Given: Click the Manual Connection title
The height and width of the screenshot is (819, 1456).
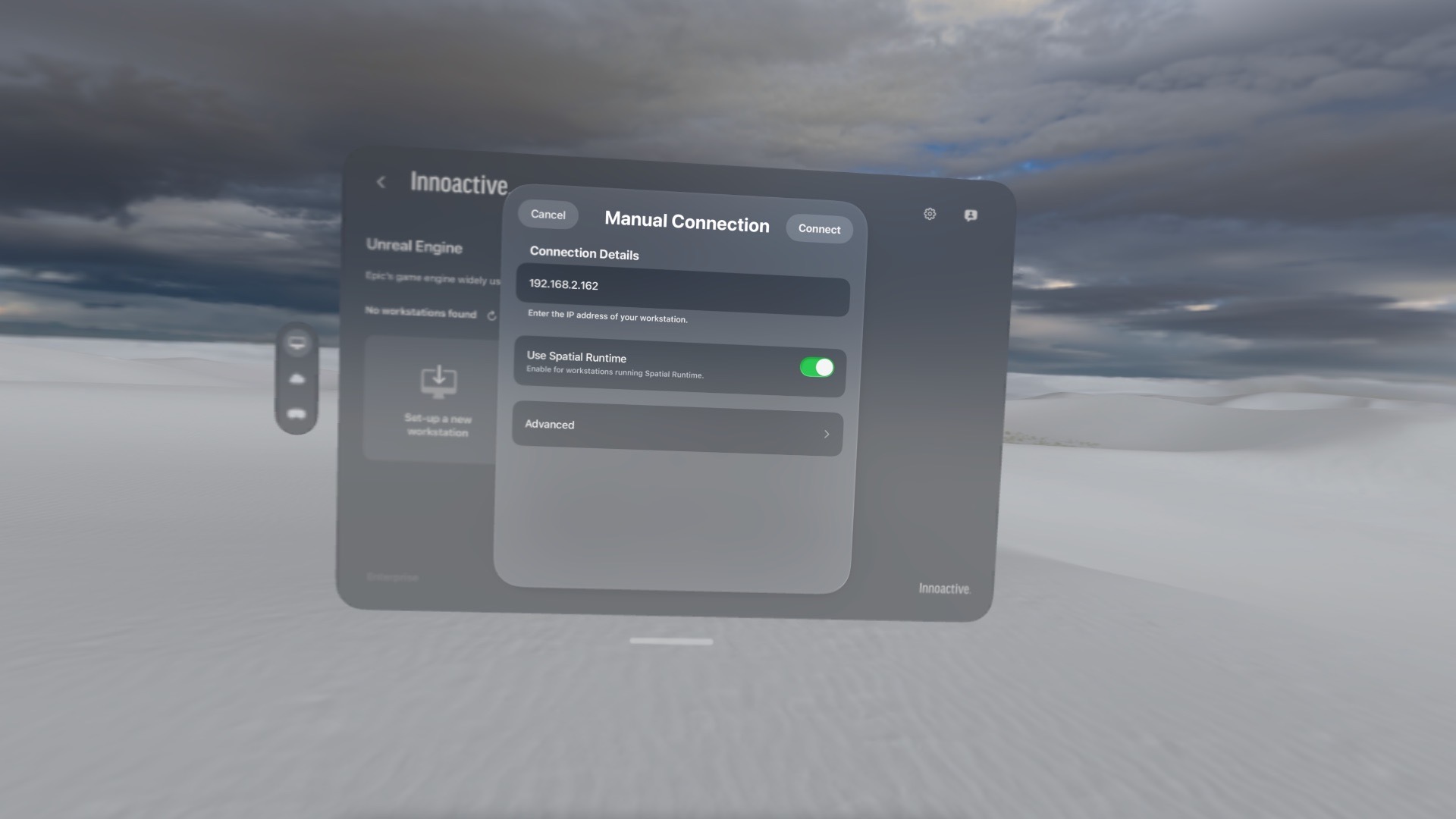Looking at the screenshot, I should click(686, 222).
